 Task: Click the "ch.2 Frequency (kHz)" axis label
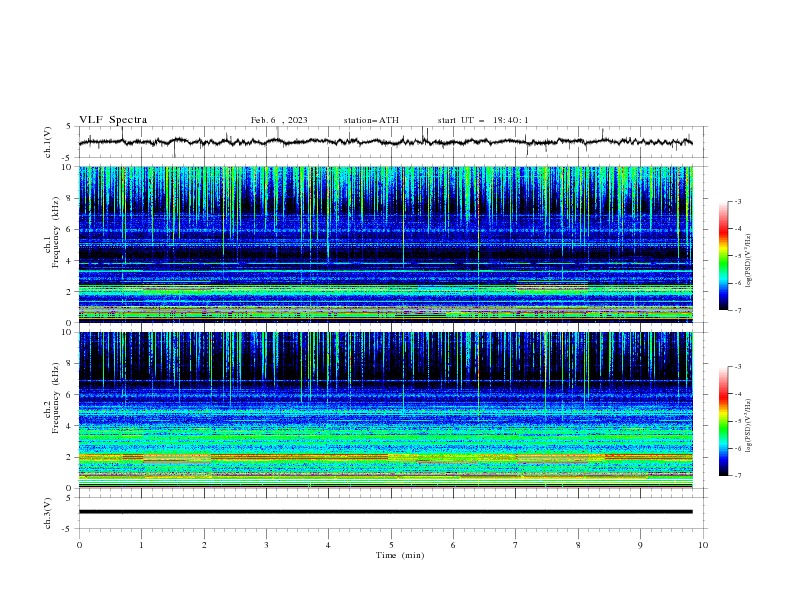(x=52, y=398)
